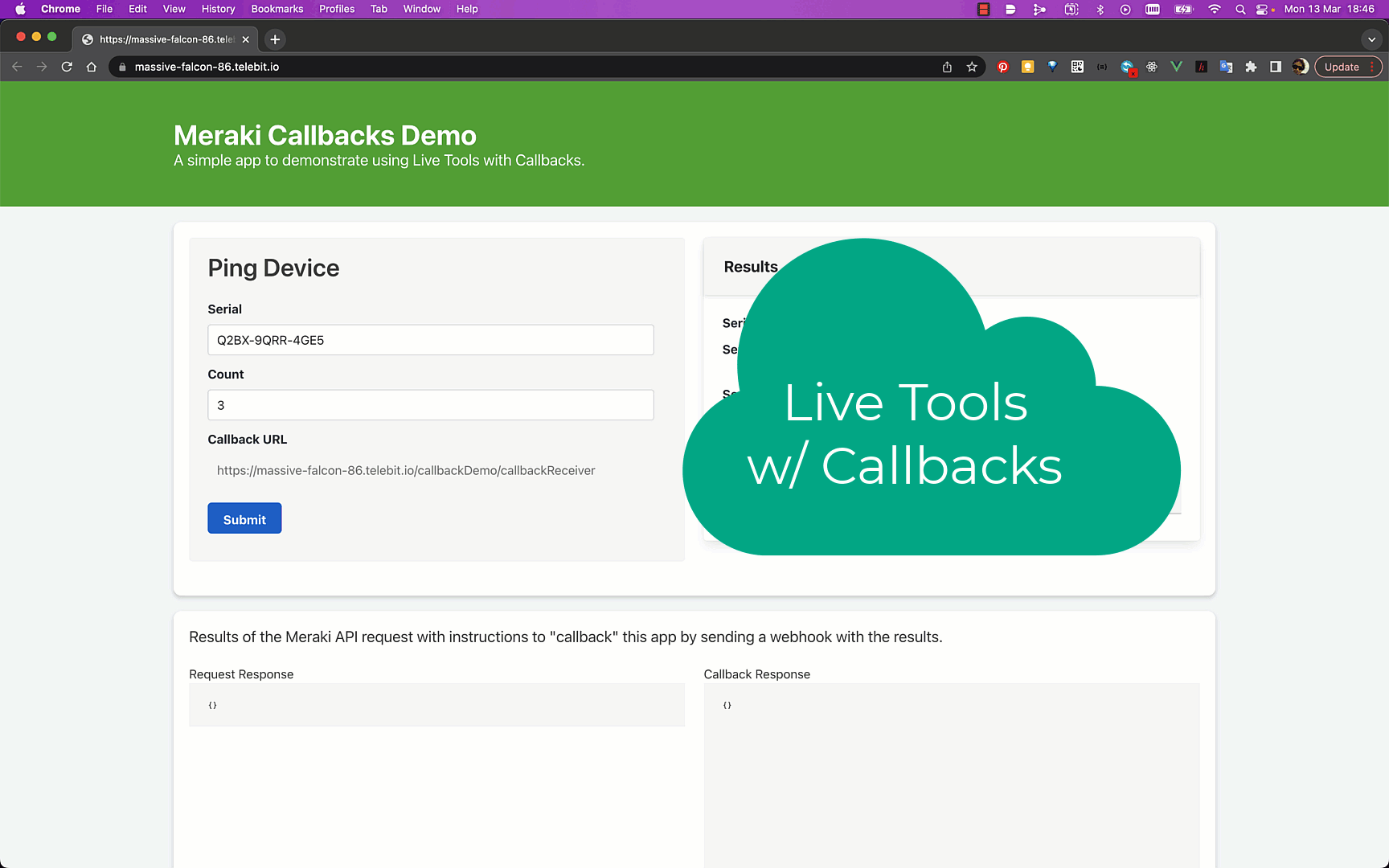Close the massive-falcon-86 tab
Screen dimensions: 1389x868
246,39
